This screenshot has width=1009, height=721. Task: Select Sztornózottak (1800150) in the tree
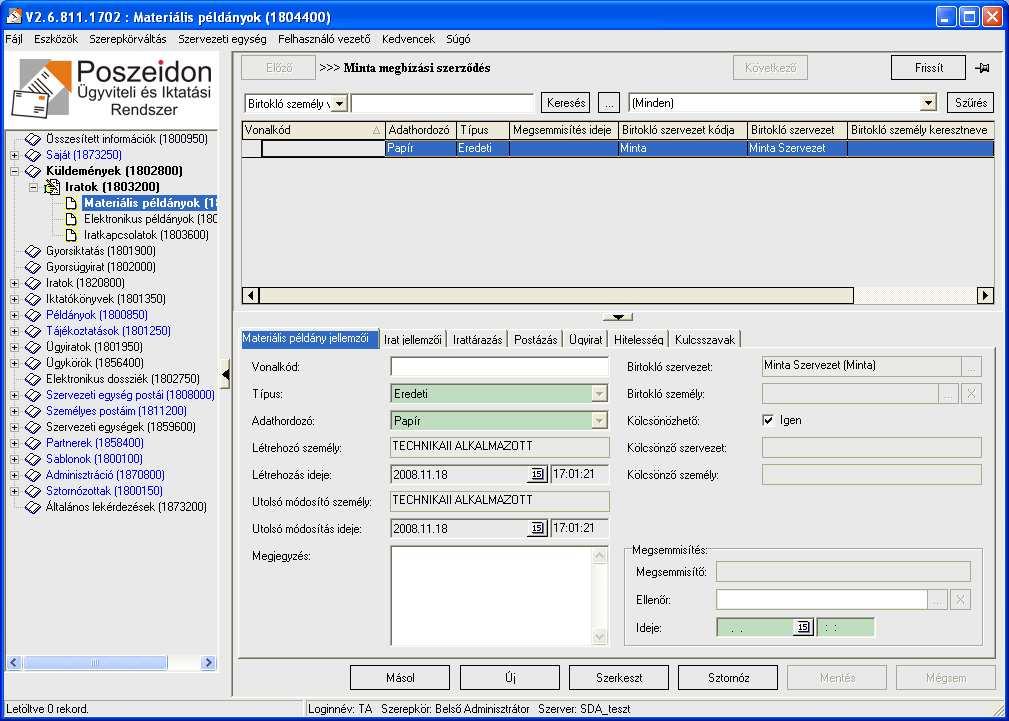pyautogui.click(x=104, y=491)
